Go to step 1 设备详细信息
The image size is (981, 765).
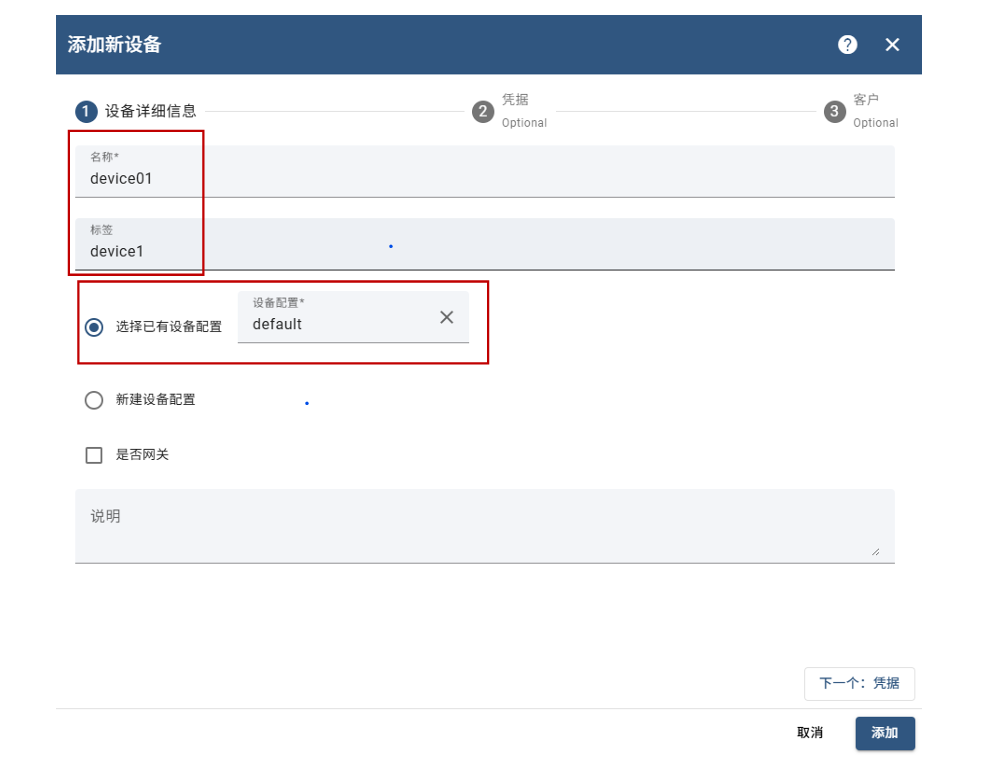136,111
